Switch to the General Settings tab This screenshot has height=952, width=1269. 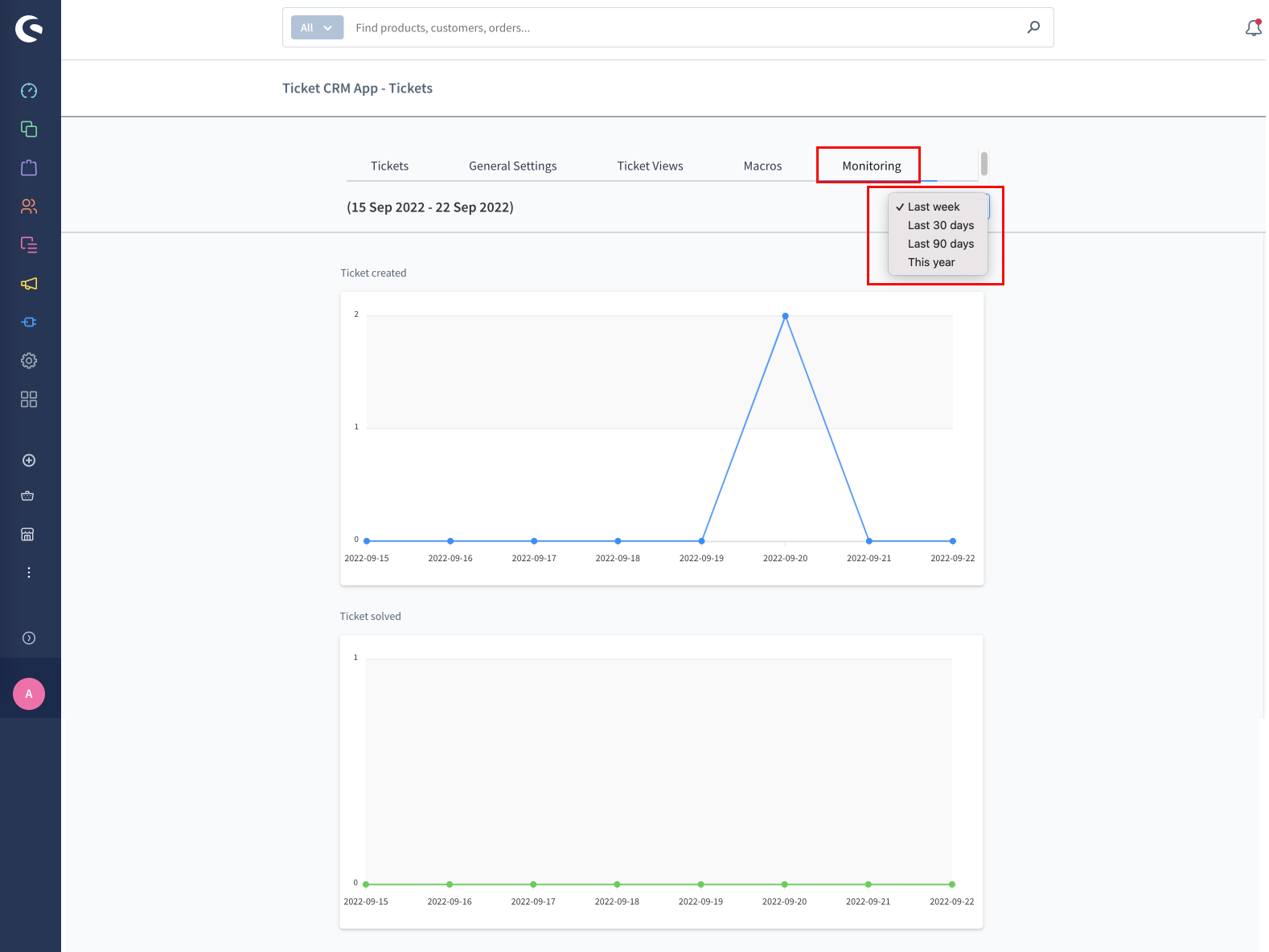pos(513,166)
